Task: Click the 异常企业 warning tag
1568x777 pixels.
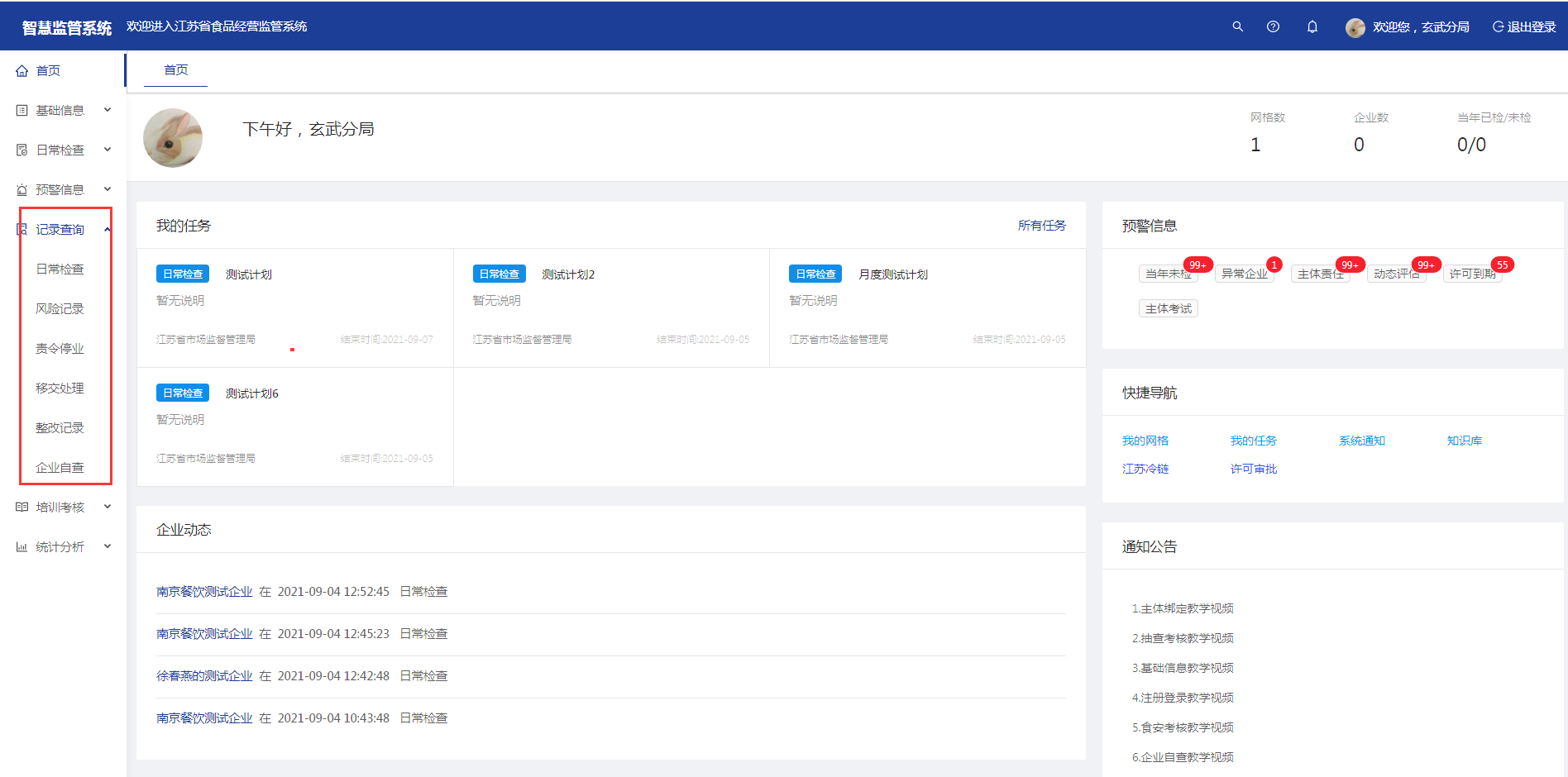Action: coord(1244,274)
